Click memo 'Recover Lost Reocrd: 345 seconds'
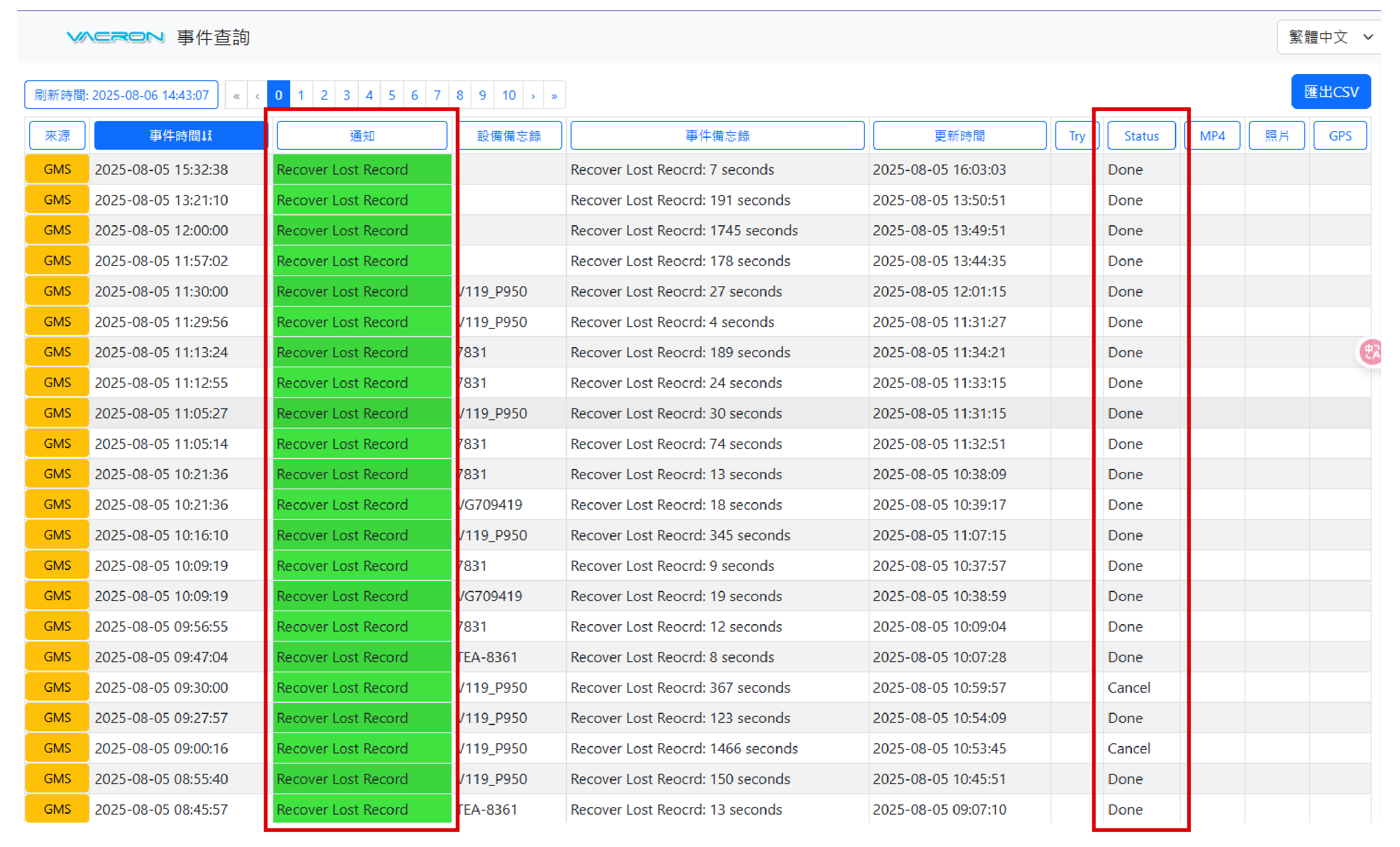1400x847 pixels. [x=680, y=535]
